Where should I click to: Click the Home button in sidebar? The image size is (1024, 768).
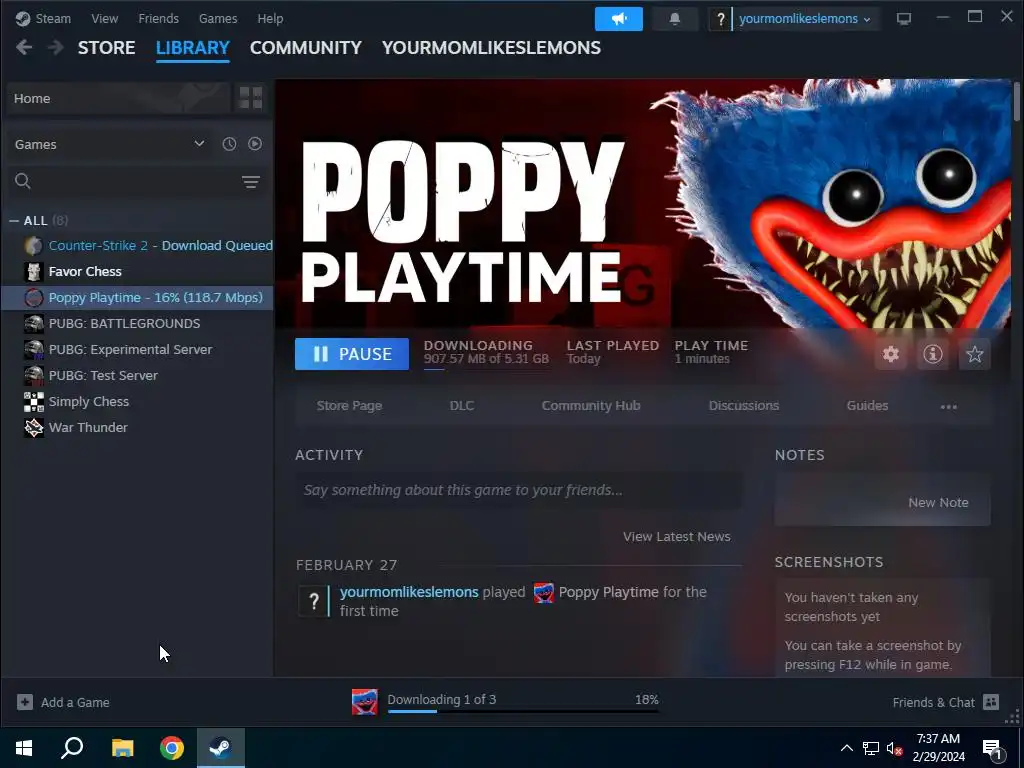118,98
